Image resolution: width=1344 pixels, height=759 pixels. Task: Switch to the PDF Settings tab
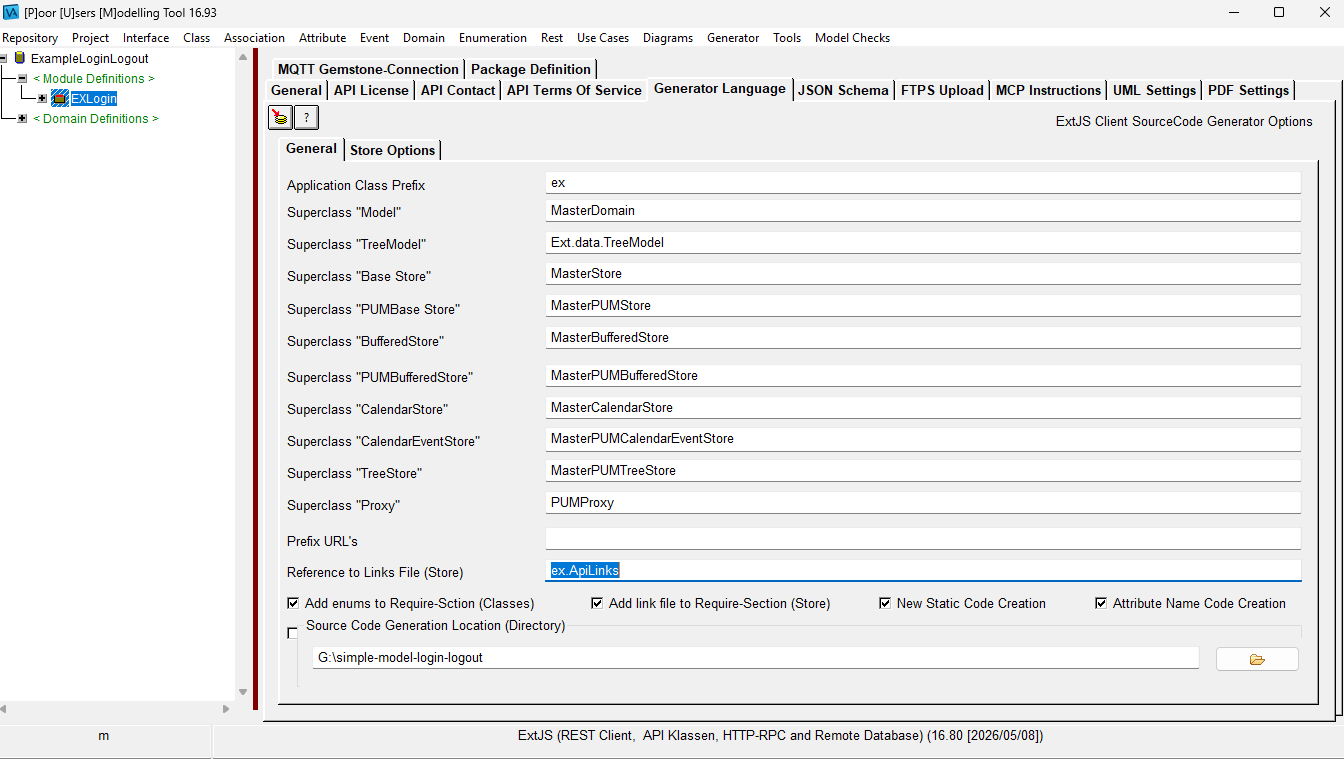pos(1248,90)
